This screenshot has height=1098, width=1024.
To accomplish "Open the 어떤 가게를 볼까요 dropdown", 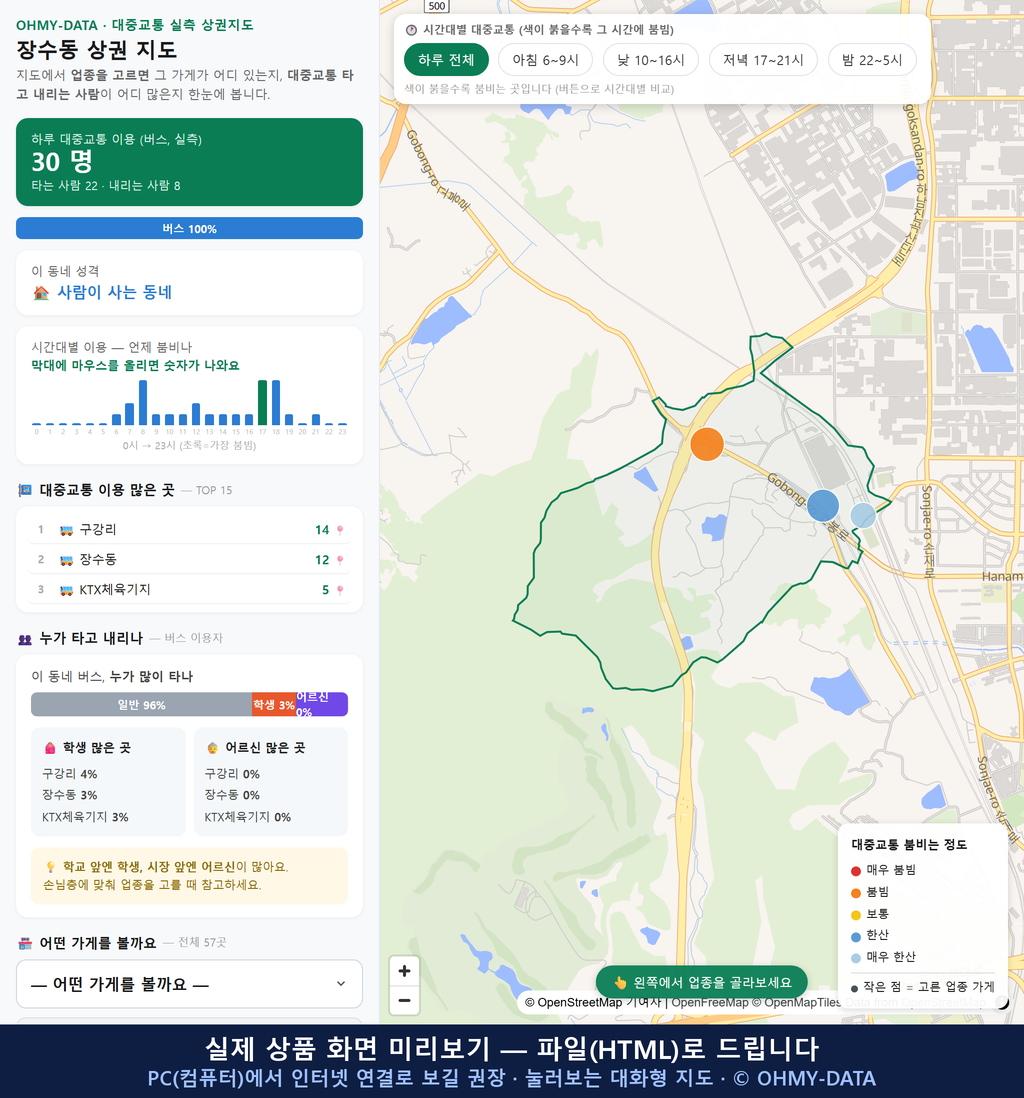I will pyautogui.click(x=189, y=984).
